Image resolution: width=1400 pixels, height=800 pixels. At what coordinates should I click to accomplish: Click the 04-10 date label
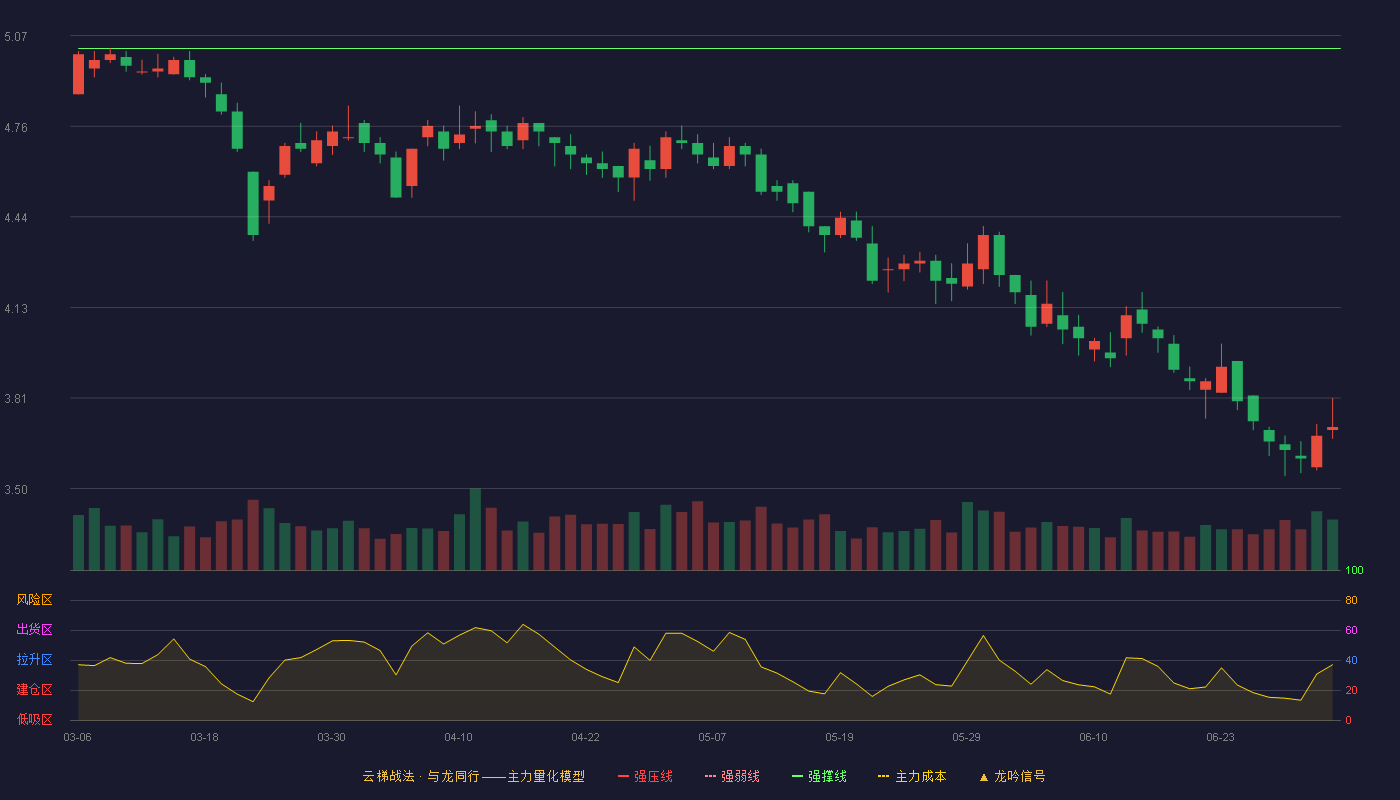(458, 737)
